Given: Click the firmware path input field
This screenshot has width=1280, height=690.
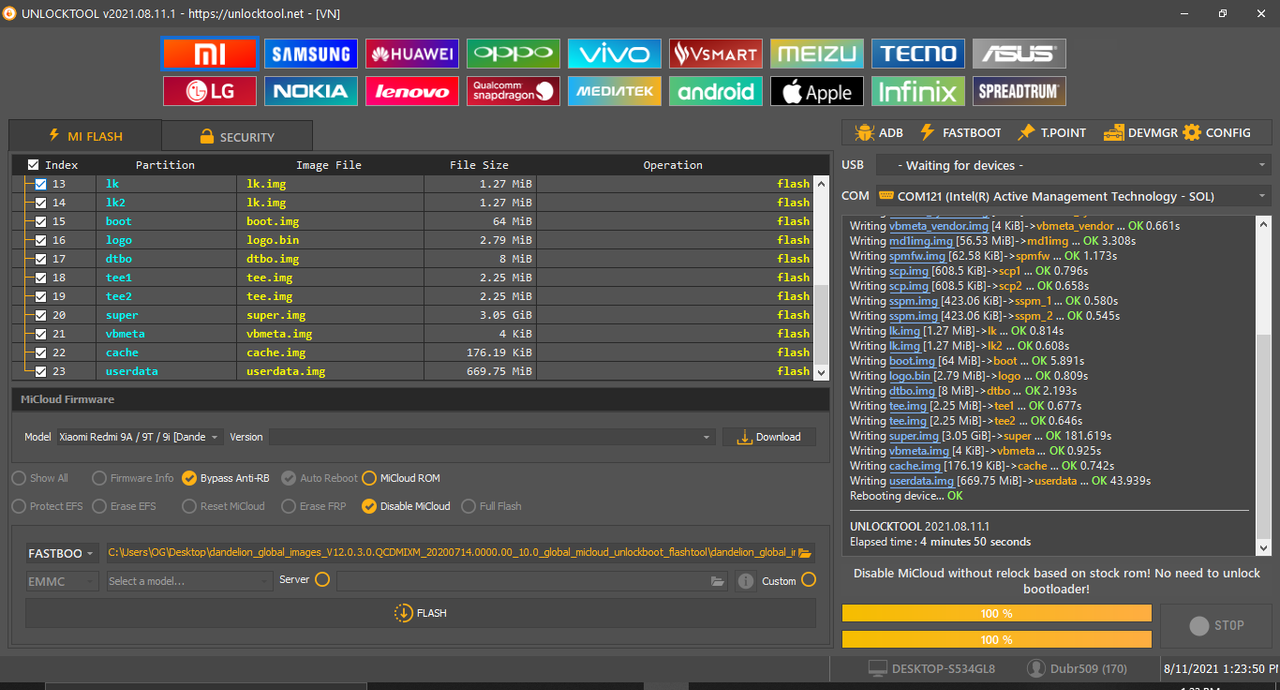Looking at the screenshot, I should [x=450, y=553].
